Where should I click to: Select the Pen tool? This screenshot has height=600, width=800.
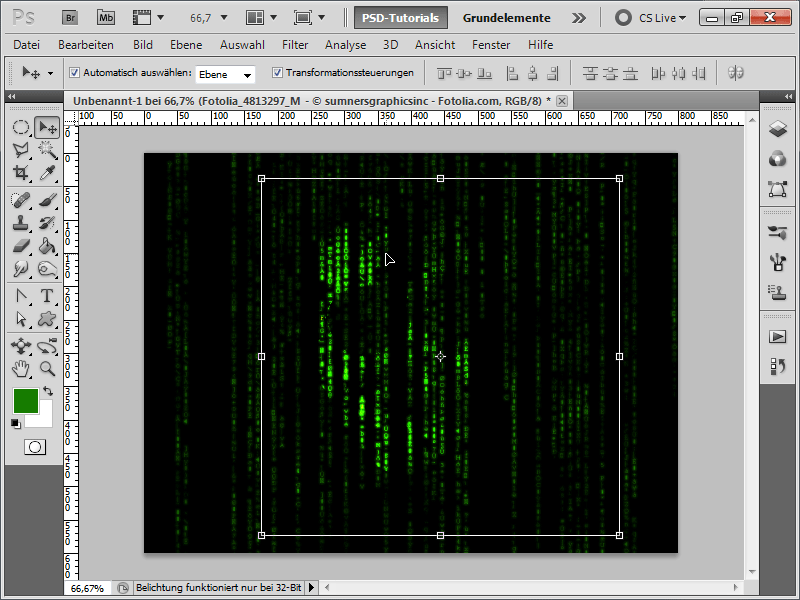pyautogui.click(x=21, y=296)
